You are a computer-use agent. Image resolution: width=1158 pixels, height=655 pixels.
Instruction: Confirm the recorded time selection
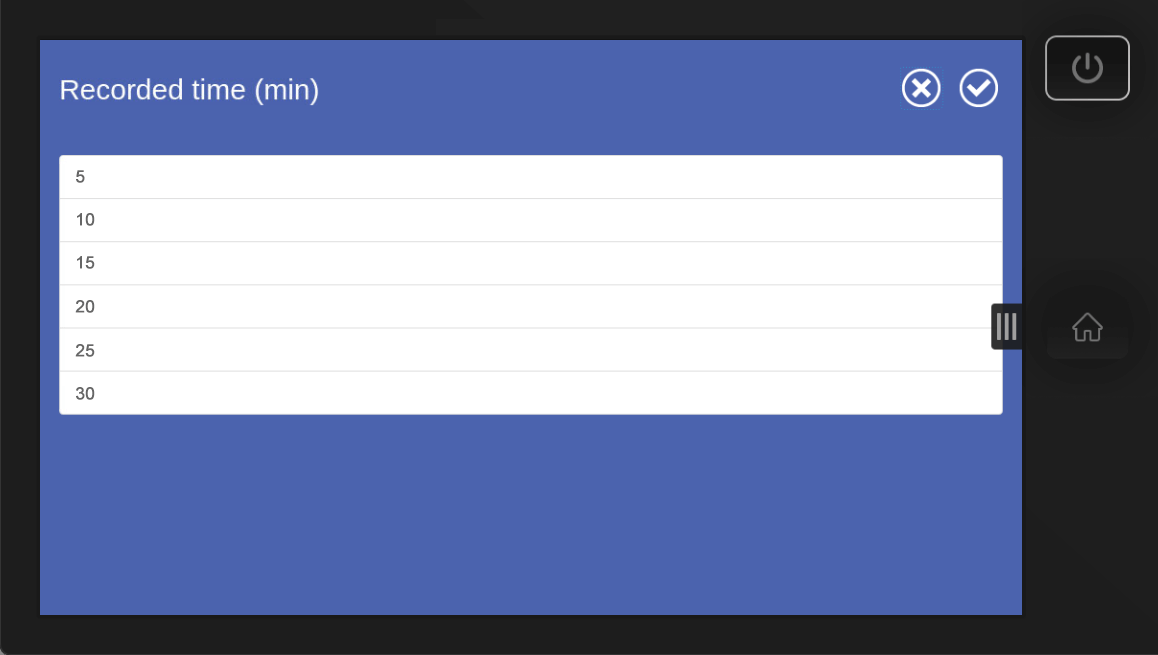click(979, 89)
